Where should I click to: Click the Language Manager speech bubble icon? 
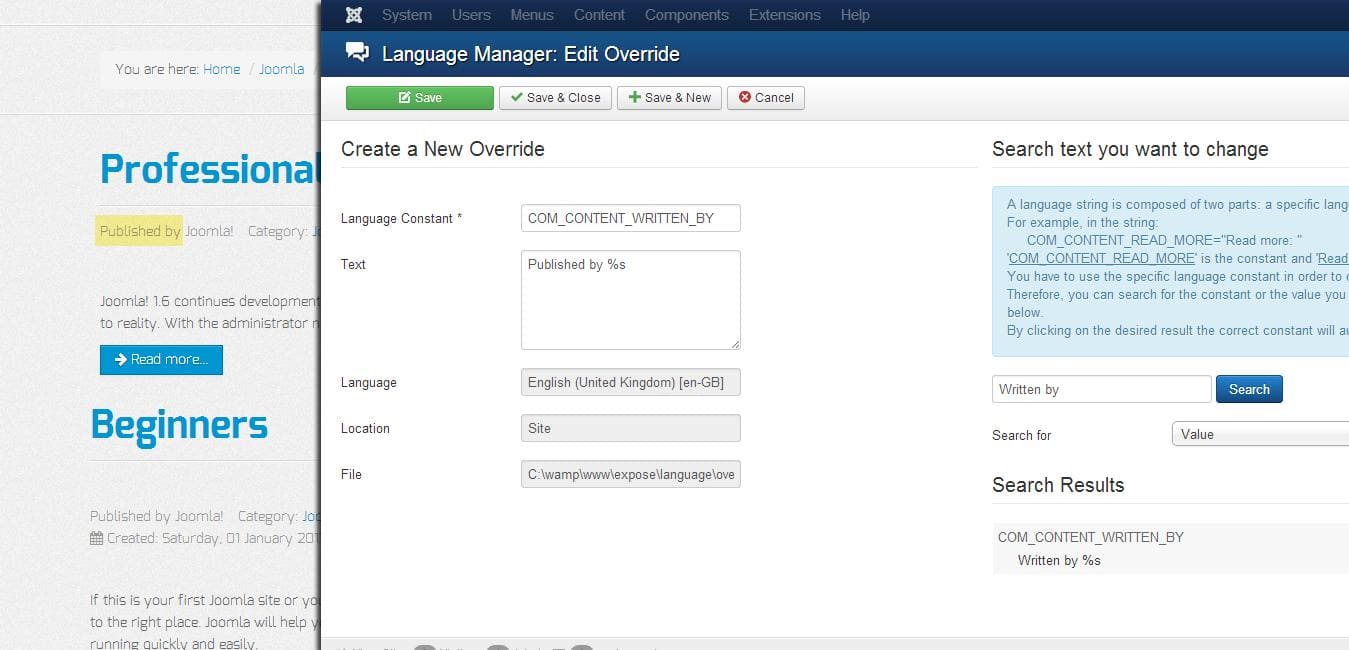point(356,53)
